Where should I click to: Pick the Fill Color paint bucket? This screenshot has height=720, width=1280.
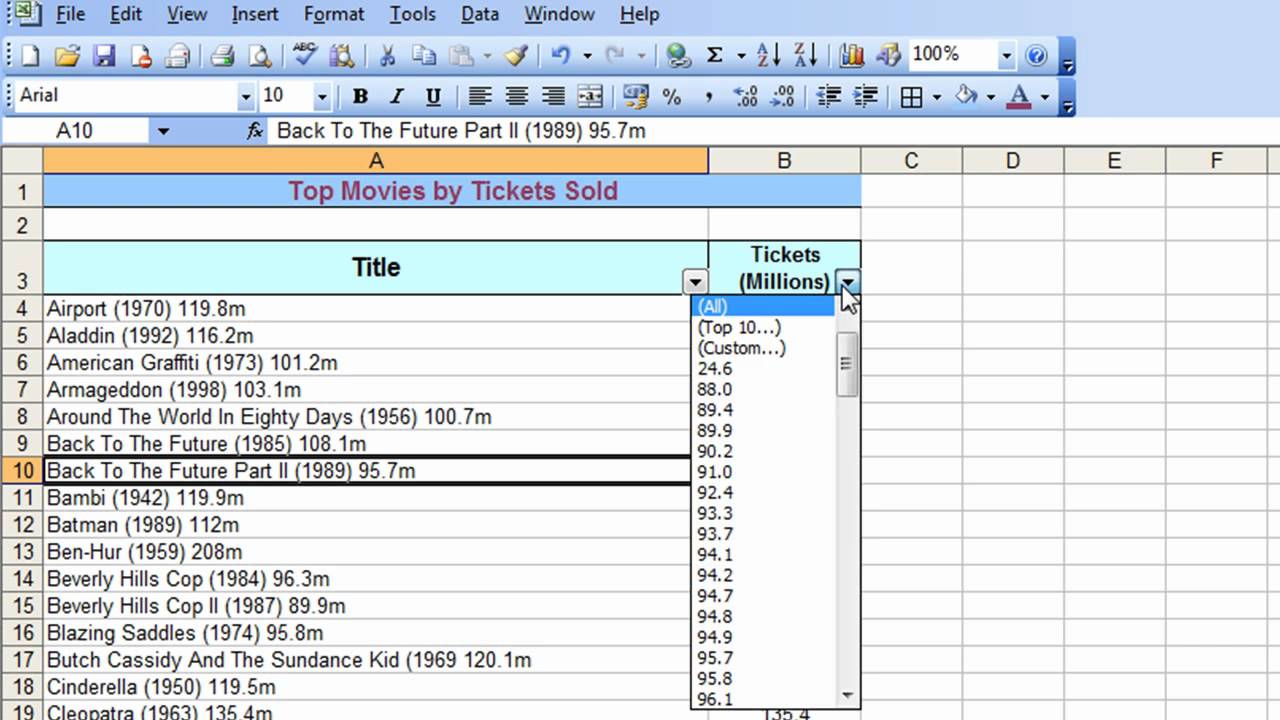(966, 97)
